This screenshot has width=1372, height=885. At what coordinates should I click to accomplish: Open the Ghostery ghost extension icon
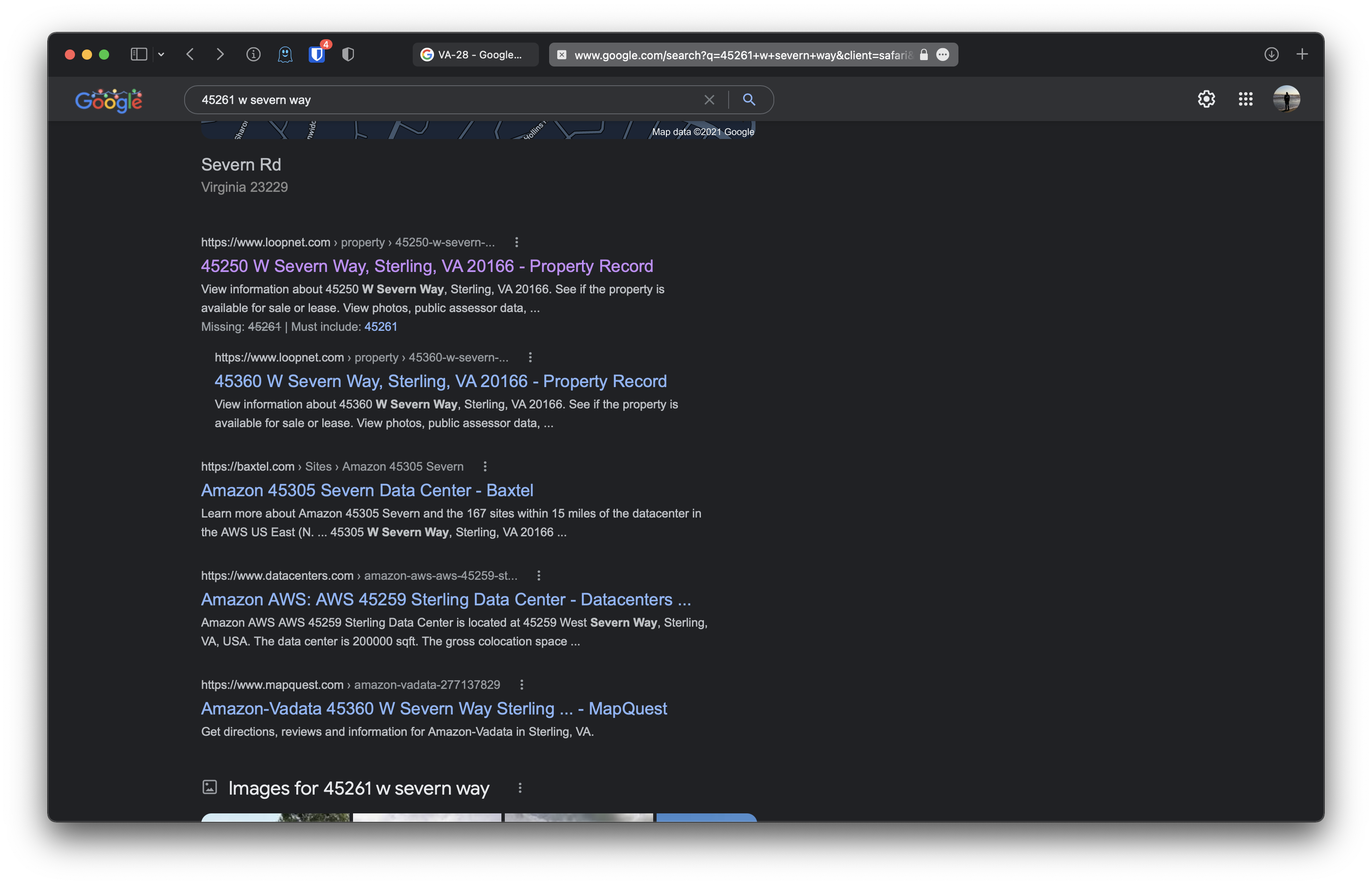pos(285,55)
